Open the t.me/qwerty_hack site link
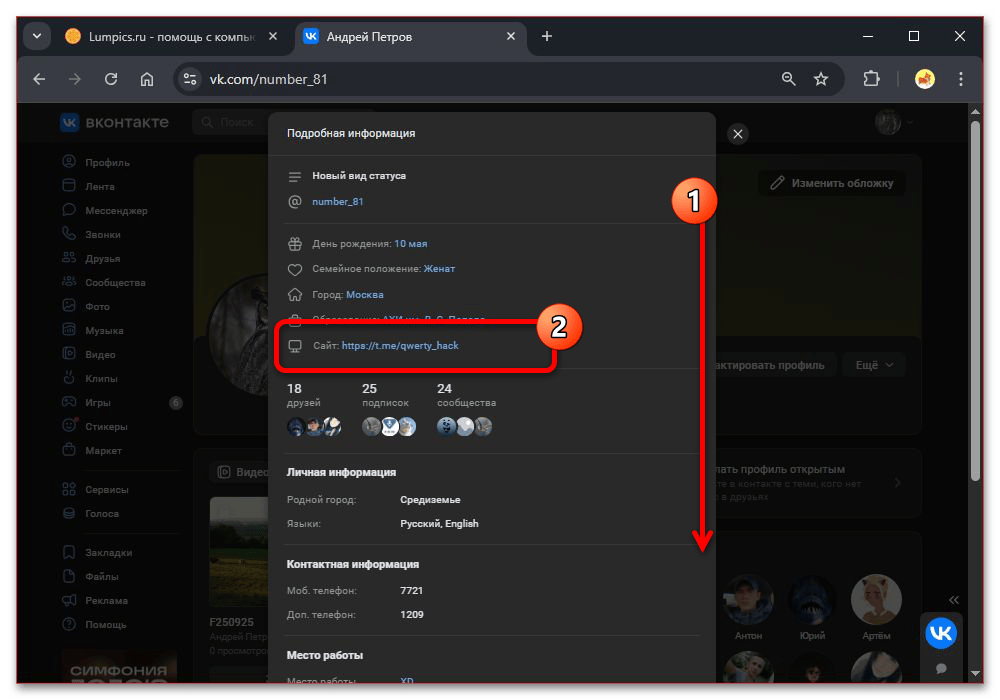Image resolution: width=1000 pixels, height=700 pixels. [x=400, y=345]
